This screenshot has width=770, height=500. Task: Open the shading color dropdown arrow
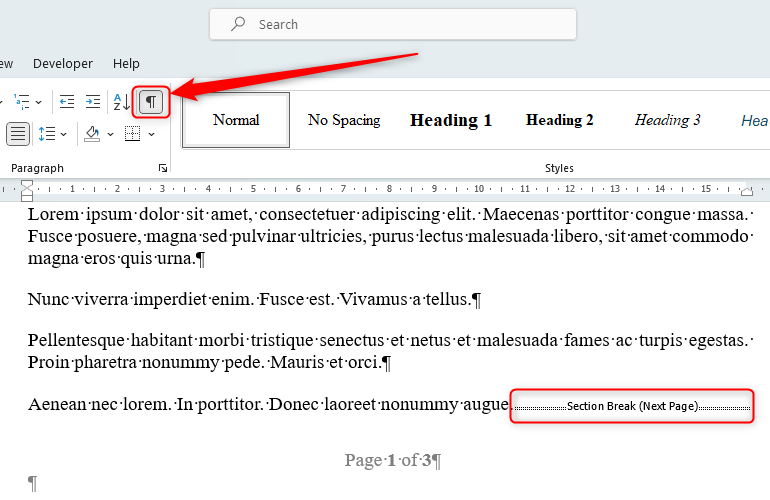[x=110, y=134]
